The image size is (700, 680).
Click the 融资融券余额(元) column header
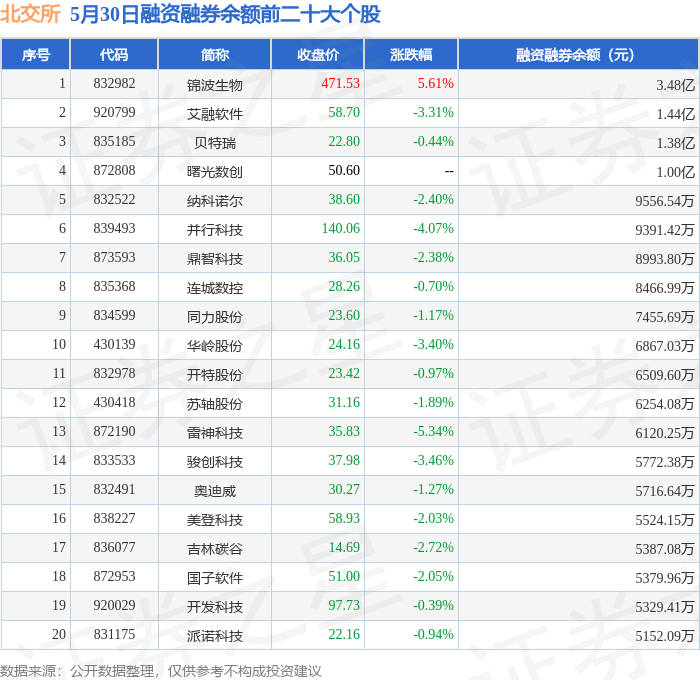578,54
